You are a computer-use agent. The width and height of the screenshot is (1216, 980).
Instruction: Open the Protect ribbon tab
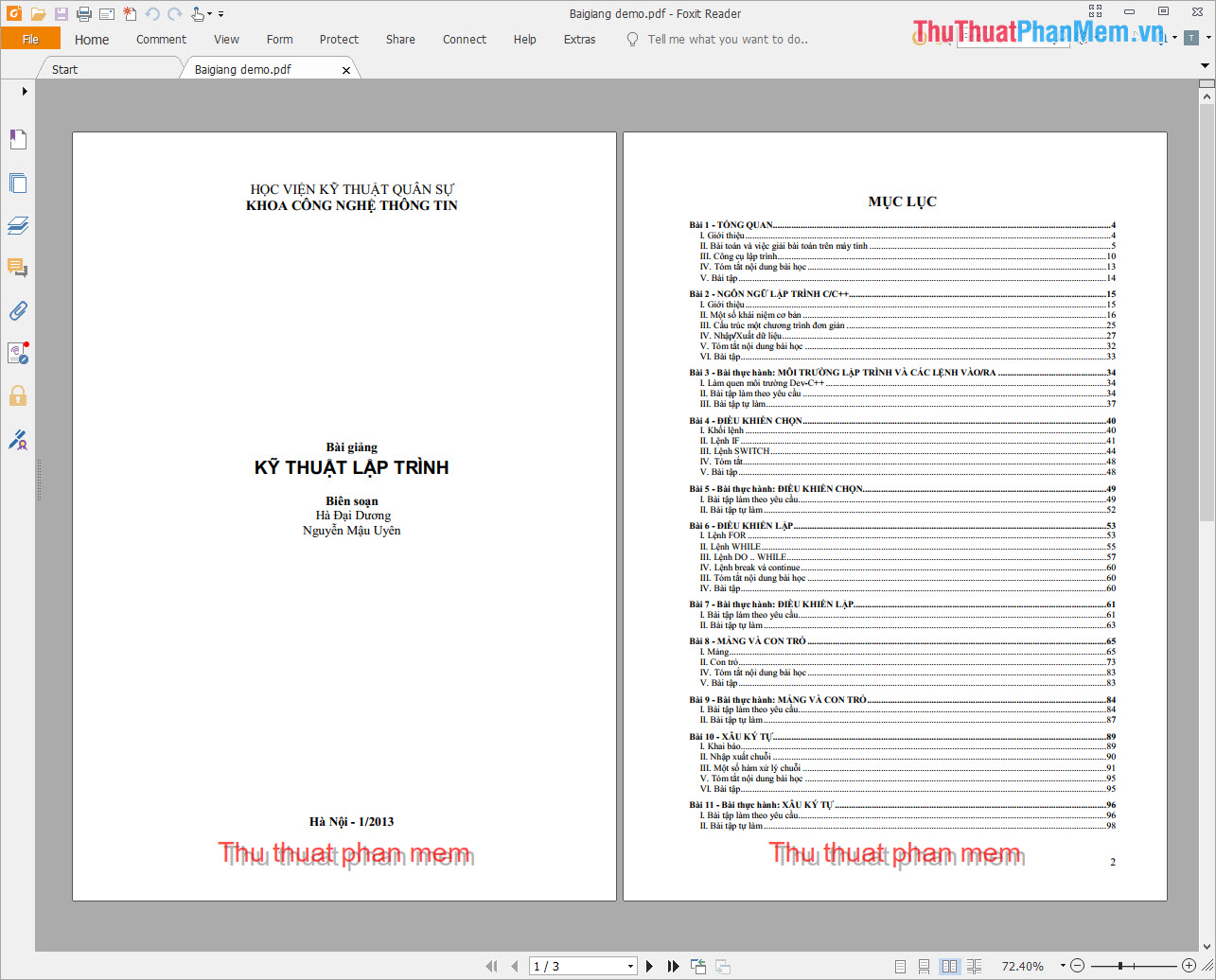pyautogui.click(x=339, y=39)
